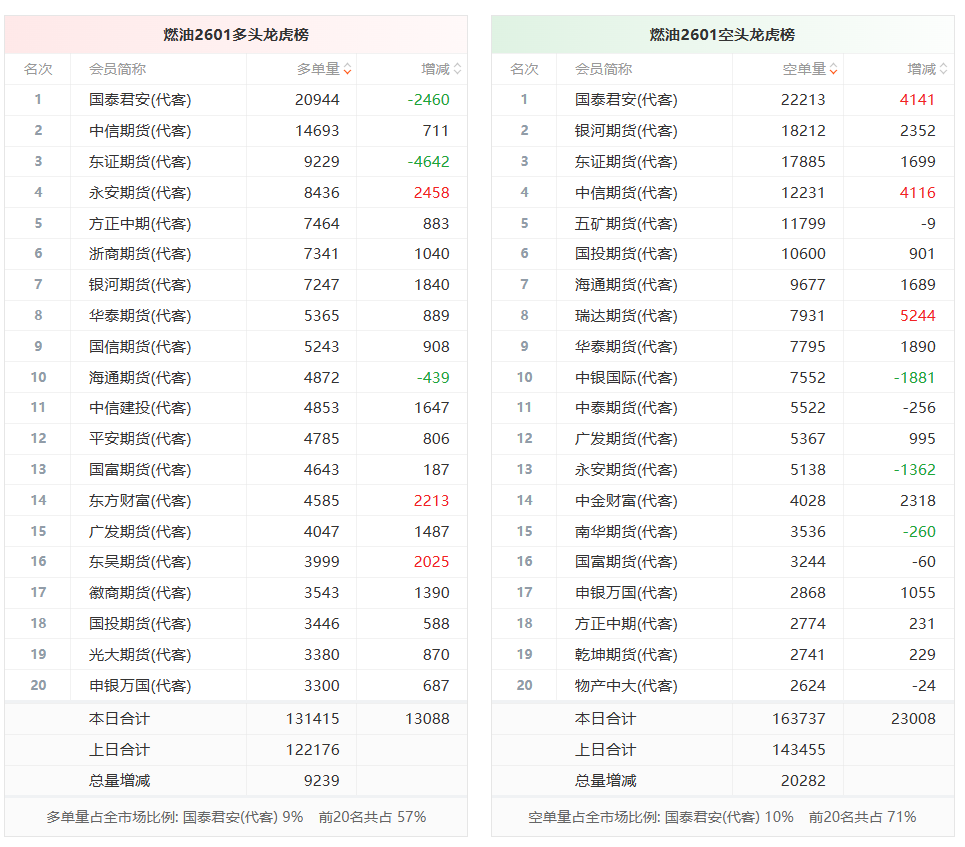Click the 中银国际(代客) row name
The image size is (965, 847).
click(x=626, y=377)
